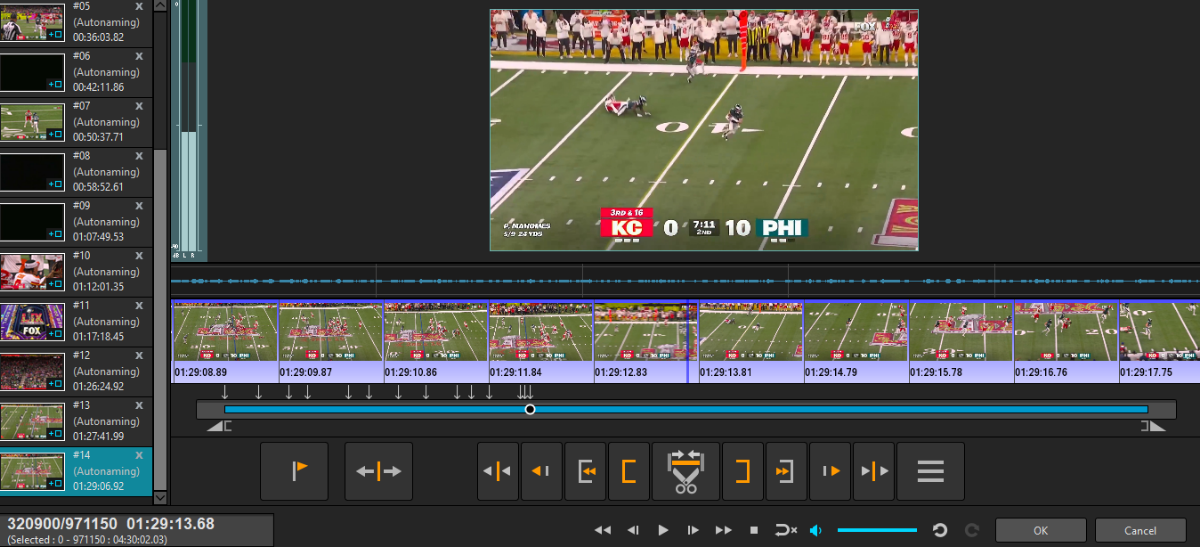This screenshot has height=547, width=1200.
Task: Set the mark-in with the left bracket
Action: tap(629, 471)
